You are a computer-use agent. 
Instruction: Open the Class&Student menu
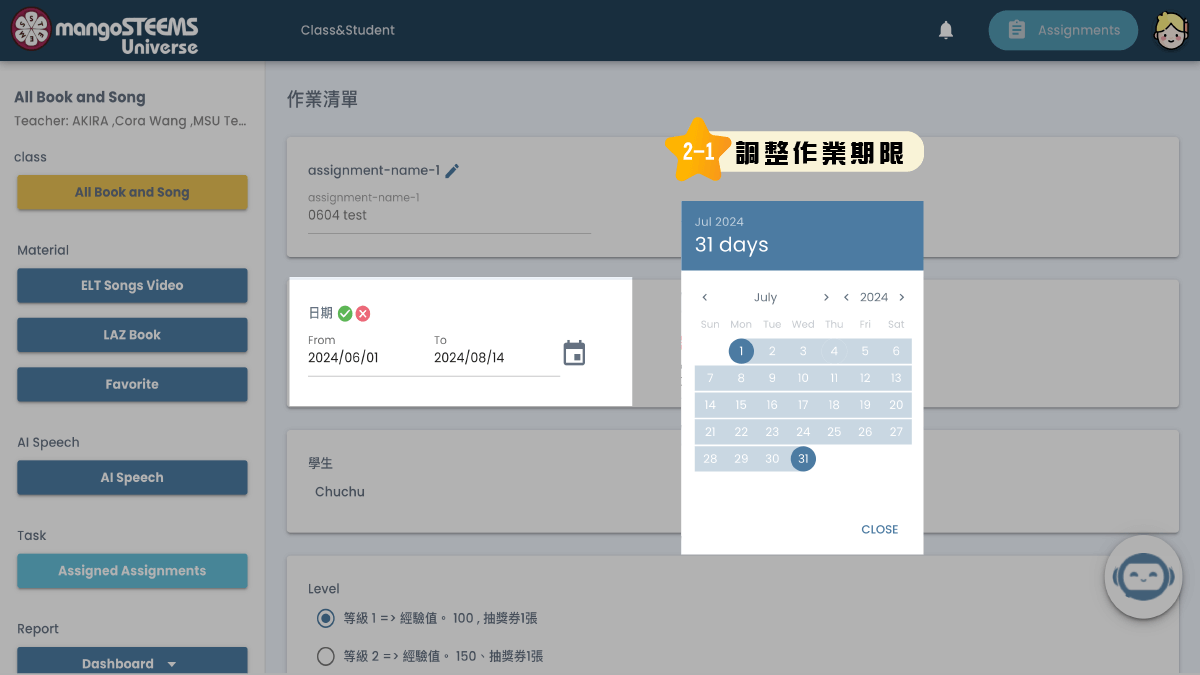tap(347, 30)
